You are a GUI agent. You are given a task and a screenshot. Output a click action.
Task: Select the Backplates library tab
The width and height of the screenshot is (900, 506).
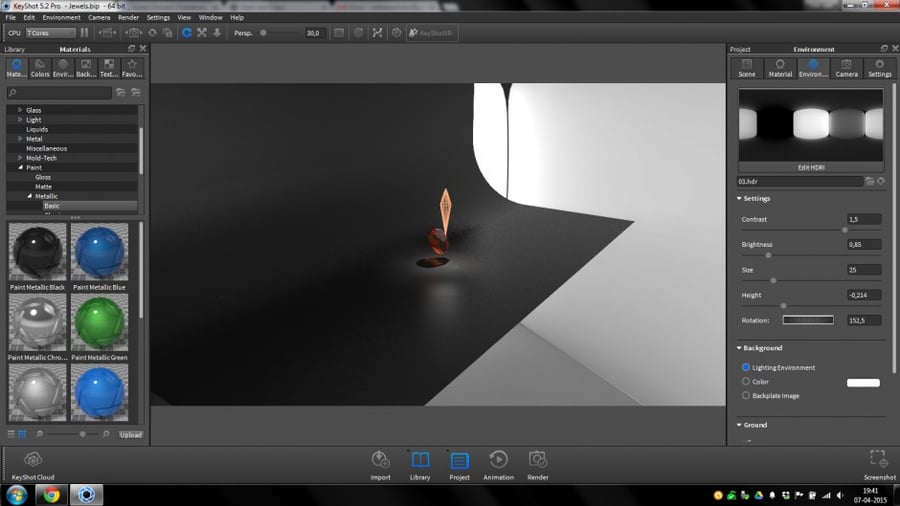coord(86,68)
